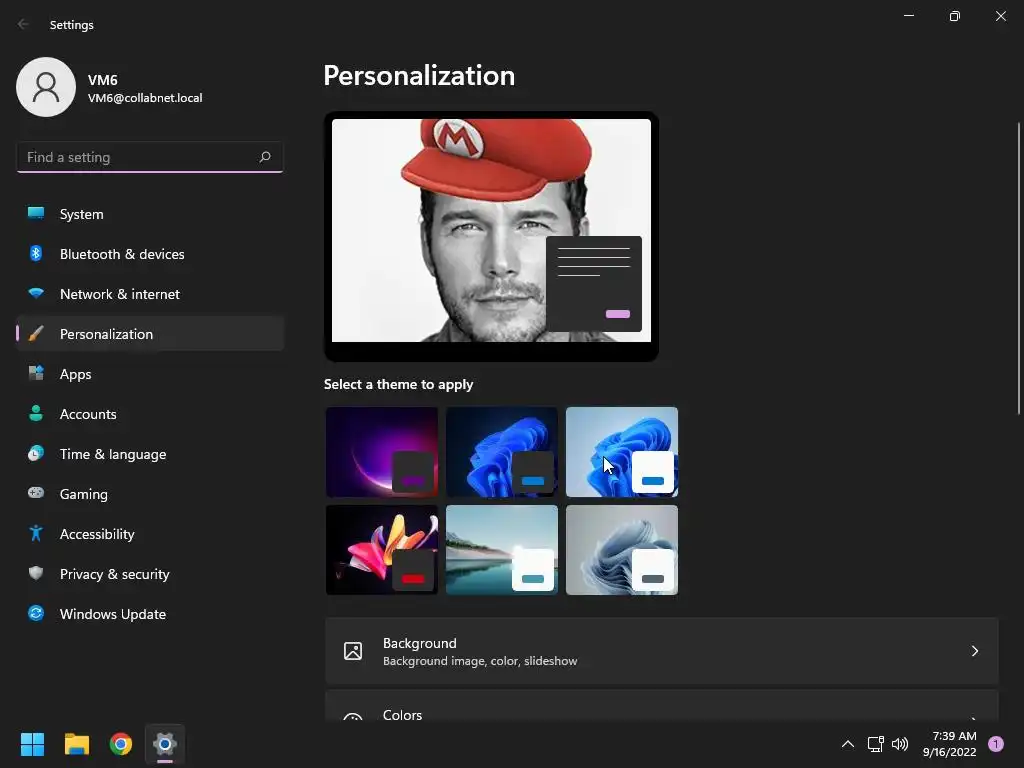Apply the lake Sunrise theme
Image resolution: width=1024 pixels, height=768 pixels.
tap(502, 550)
